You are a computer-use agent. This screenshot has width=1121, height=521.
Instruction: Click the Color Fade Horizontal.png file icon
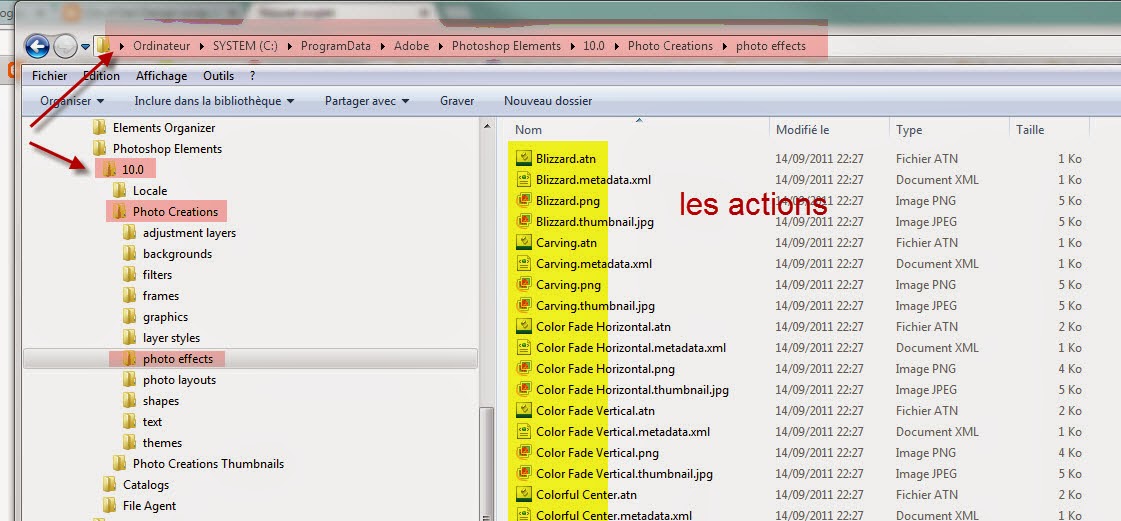point(524,369)
